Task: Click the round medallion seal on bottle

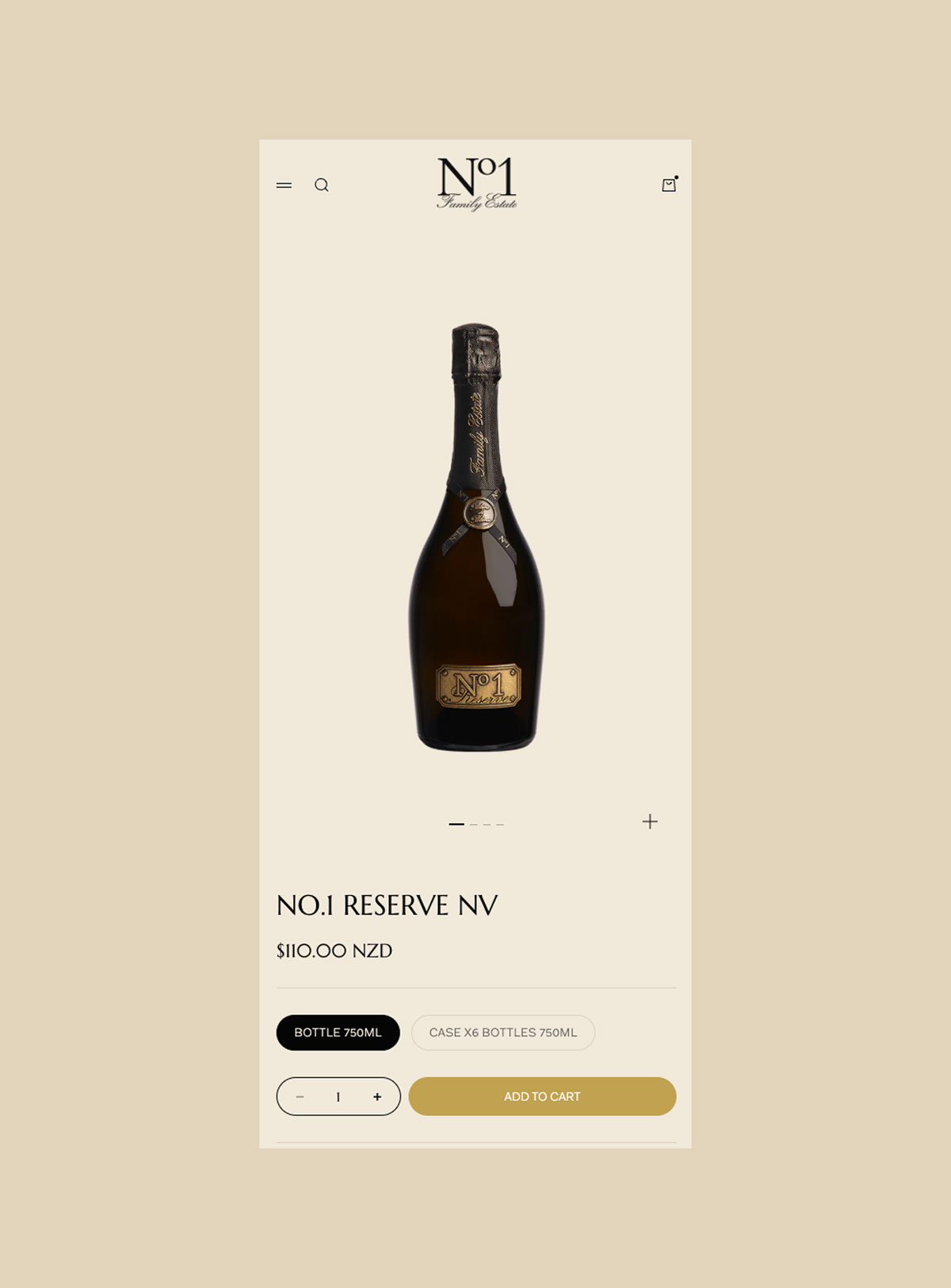Action: (479, 513)
